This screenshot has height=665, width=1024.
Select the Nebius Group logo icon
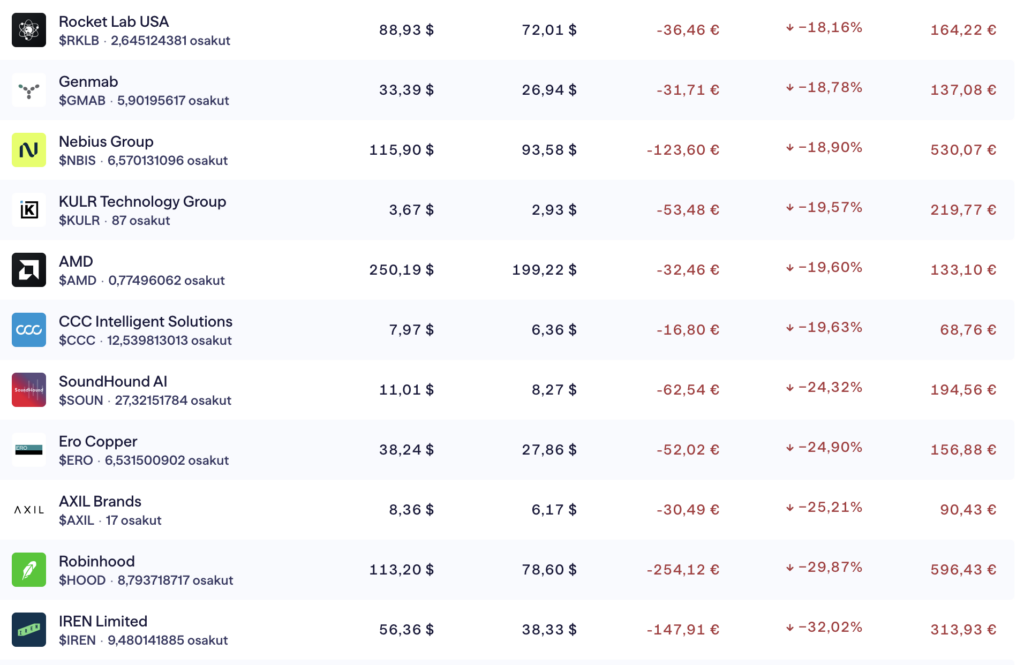29,150
